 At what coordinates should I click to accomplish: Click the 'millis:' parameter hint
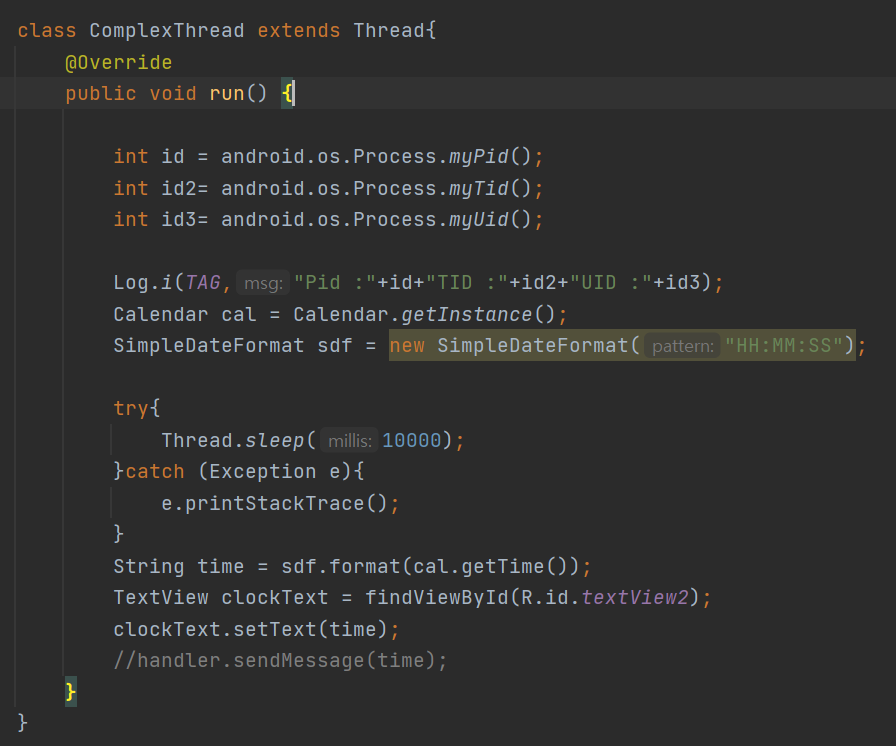[x=349, y=441]
